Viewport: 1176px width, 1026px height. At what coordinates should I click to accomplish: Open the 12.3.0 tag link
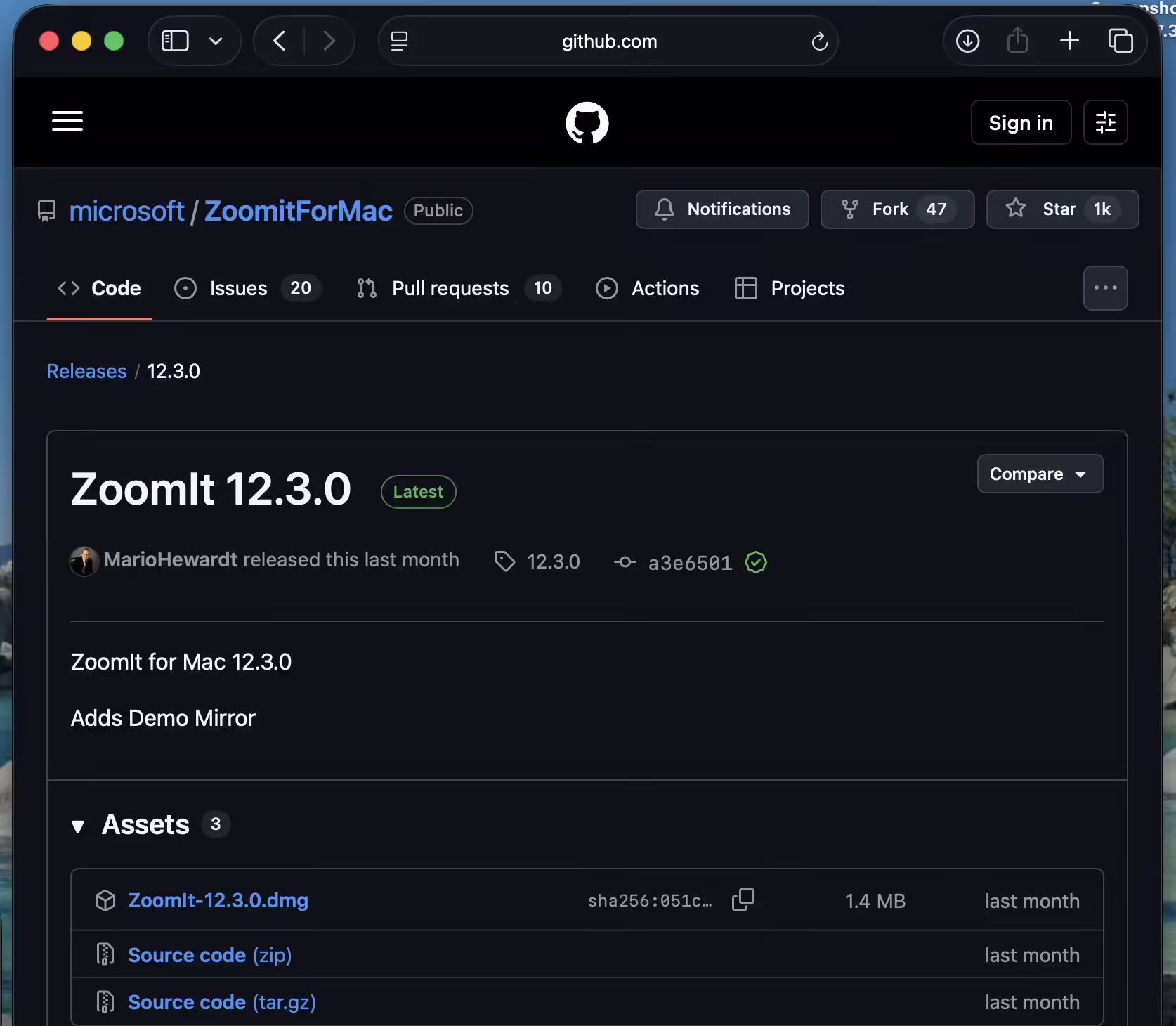[538, 561]
